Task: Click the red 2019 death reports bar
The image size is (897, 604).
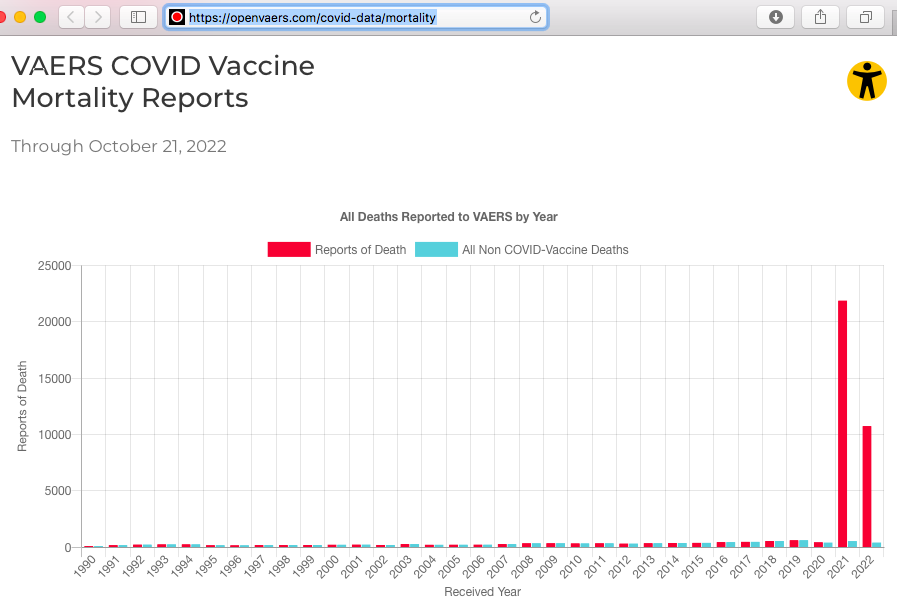Action: pyautogui.click(x=794, y=544)
